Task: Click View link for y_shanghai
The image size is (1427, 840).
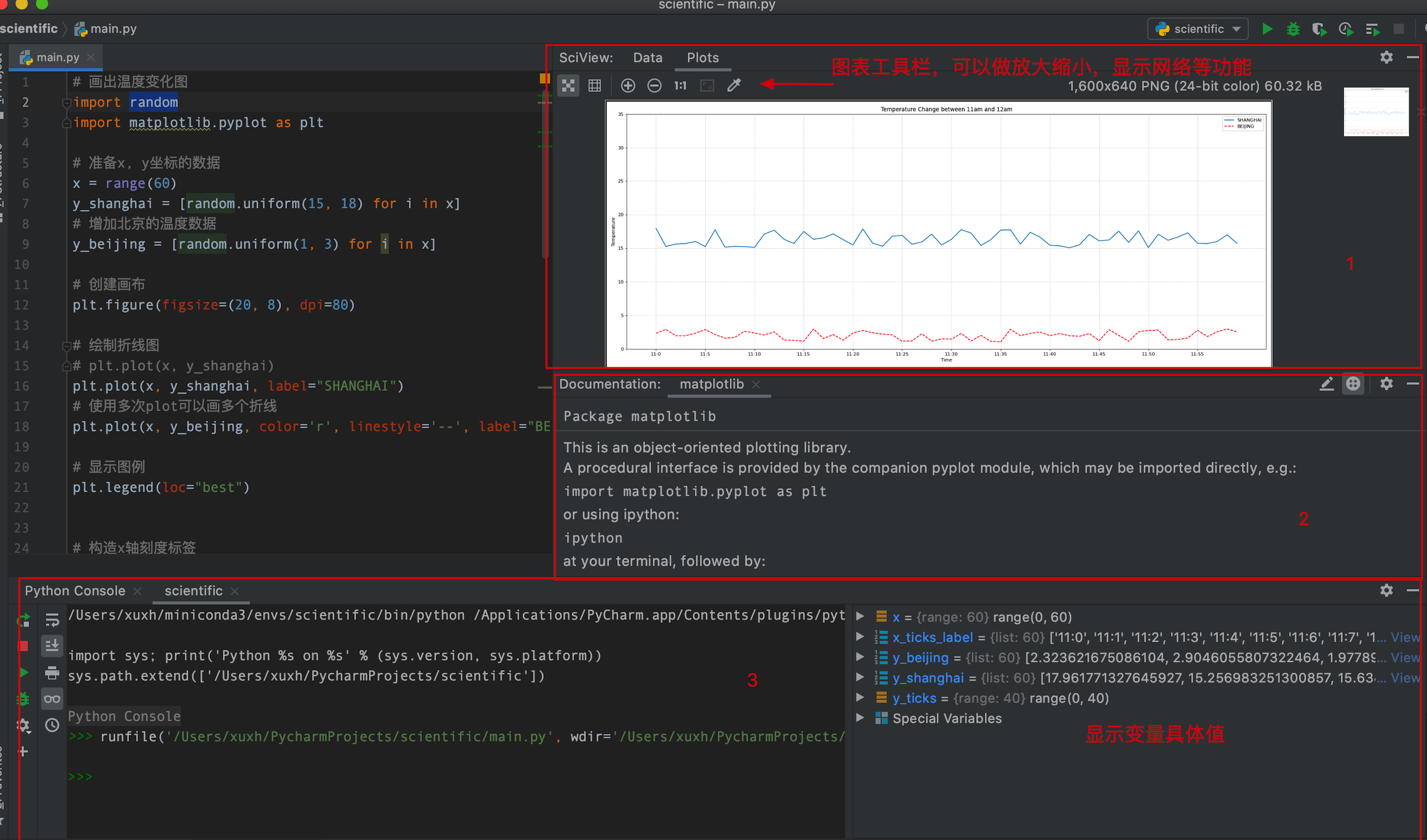Action: coord(1406,678)
